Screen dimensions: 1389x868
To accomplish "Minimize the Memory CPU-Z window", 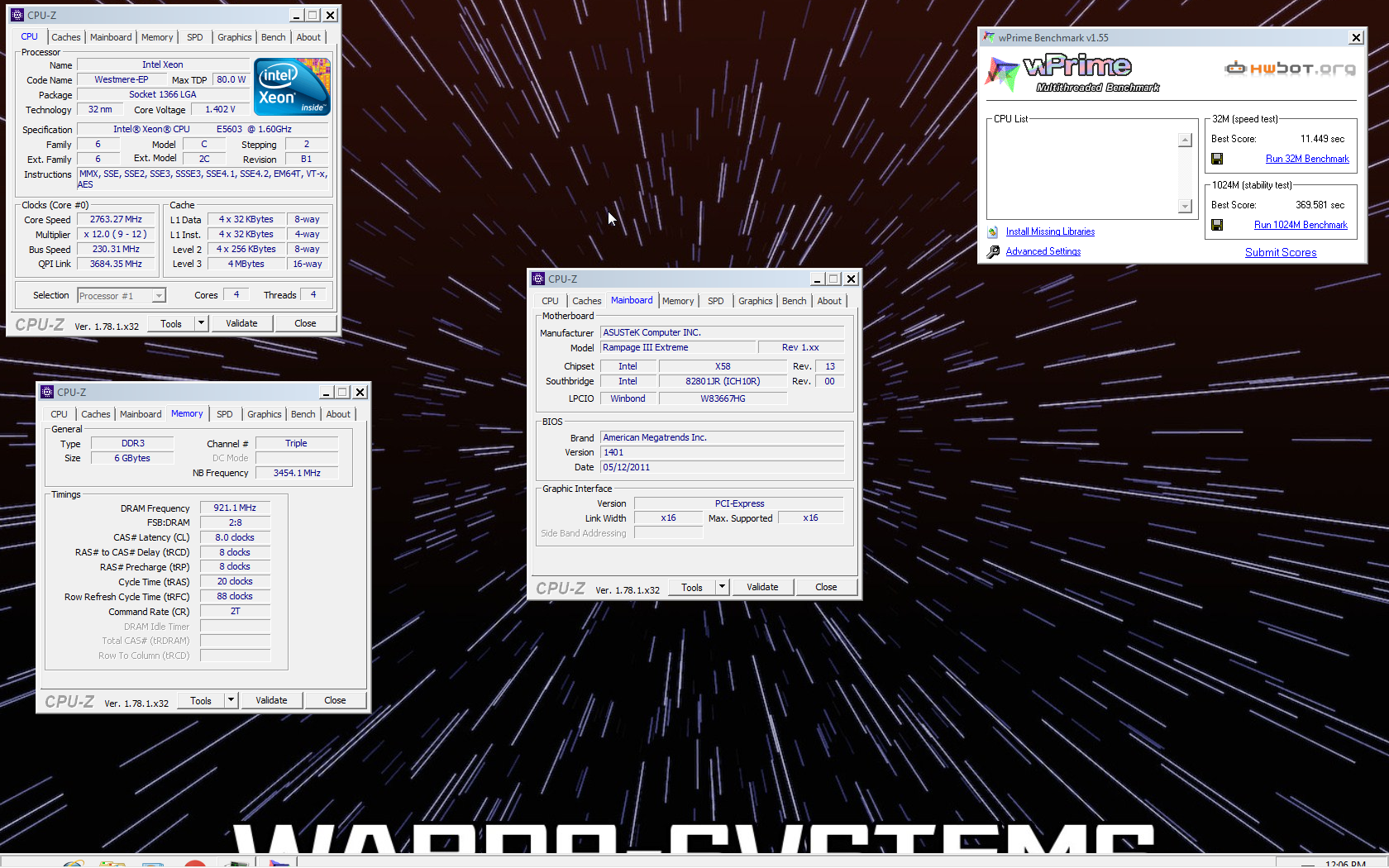I will tap(326, 393).
